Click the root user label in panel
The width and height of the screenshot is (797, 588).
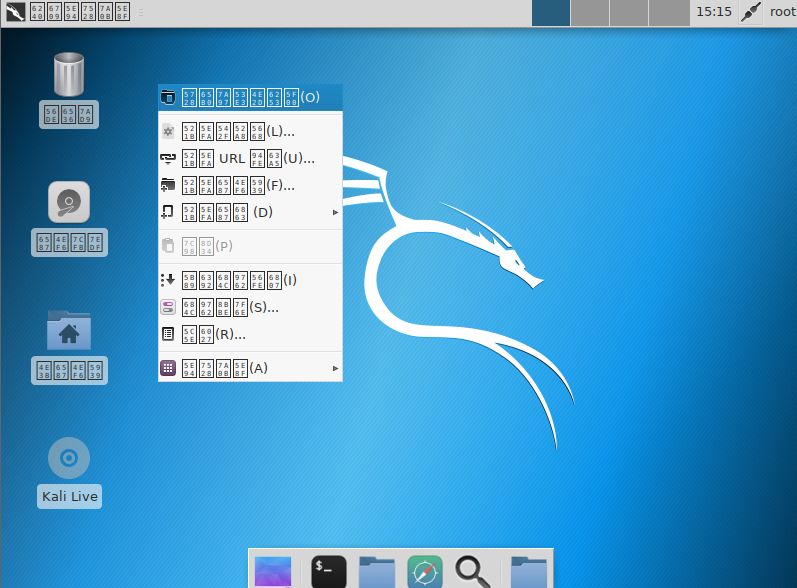click(x=783, y=12)
